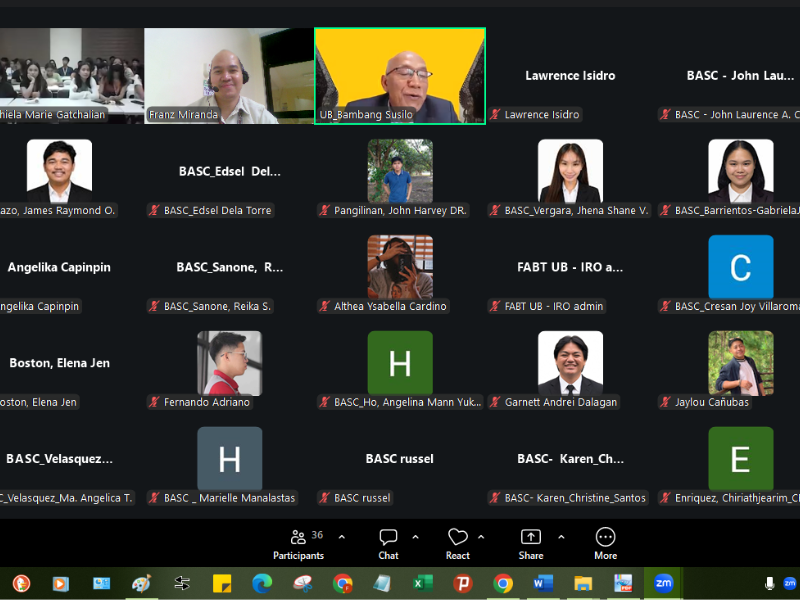Open Excel from the taskbar
The image size is (800, 600).
422,583
